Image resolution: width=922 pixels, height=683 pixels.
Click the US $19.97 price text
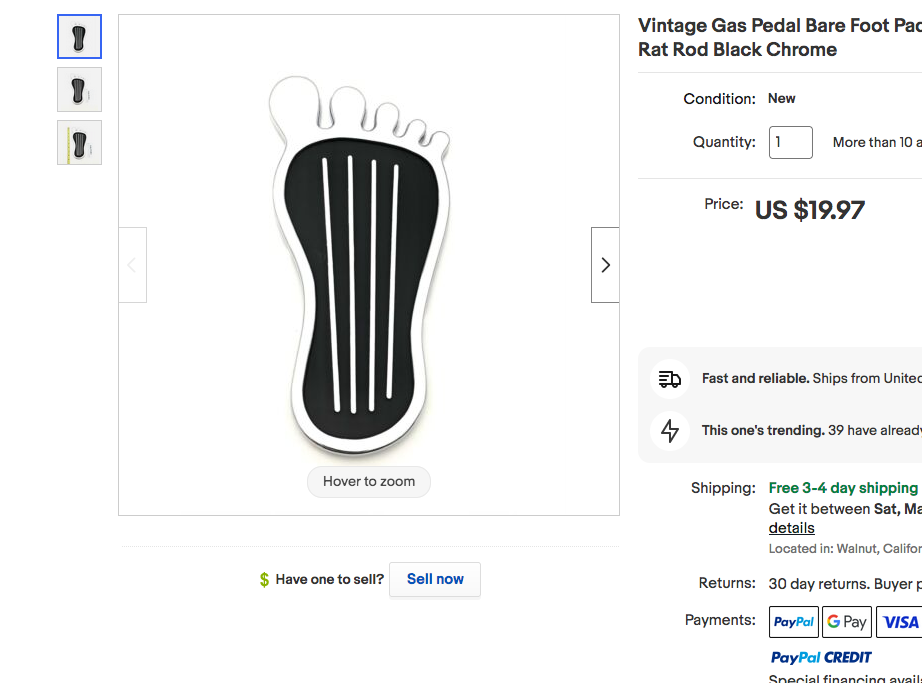click(810, 210)
